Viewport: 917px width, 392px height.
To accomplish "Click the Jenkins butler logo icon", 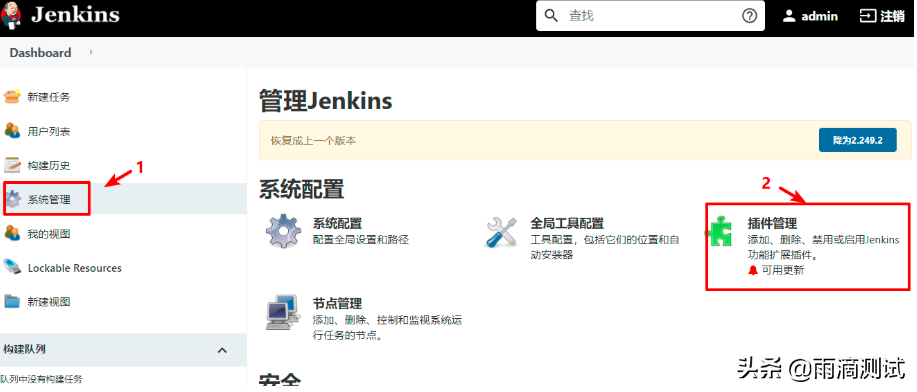I will click(11, 15).
